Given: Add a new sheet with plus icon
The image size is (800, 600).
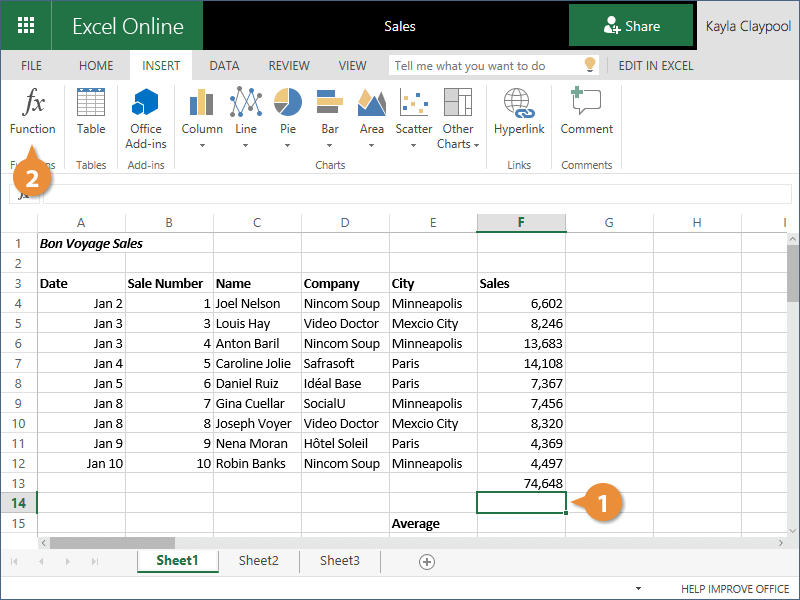Looking at the screenshot, I should tap(427, 562).
